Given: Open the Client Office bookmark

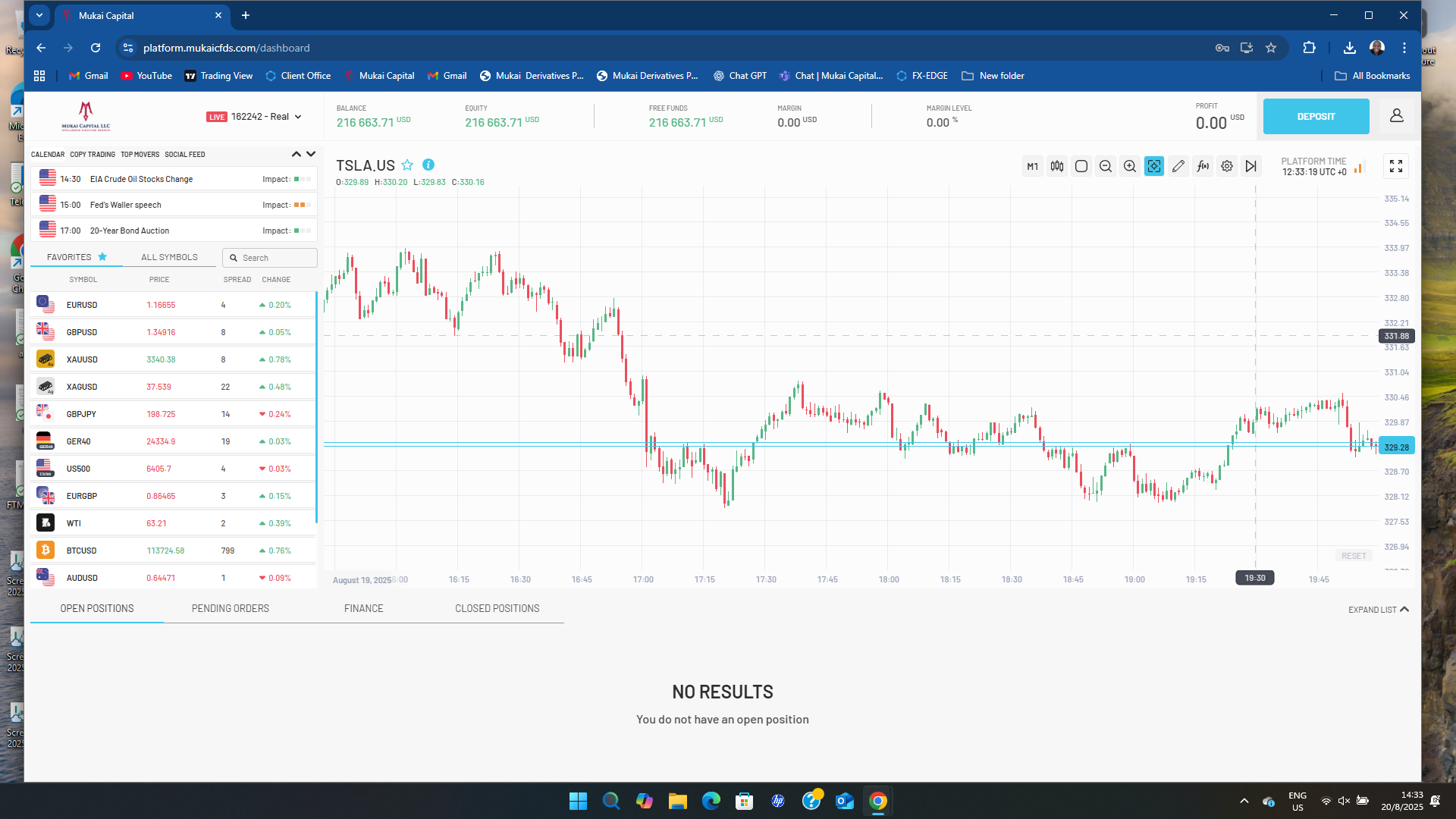Looking at the screenshot, I should tap(298, 76).
